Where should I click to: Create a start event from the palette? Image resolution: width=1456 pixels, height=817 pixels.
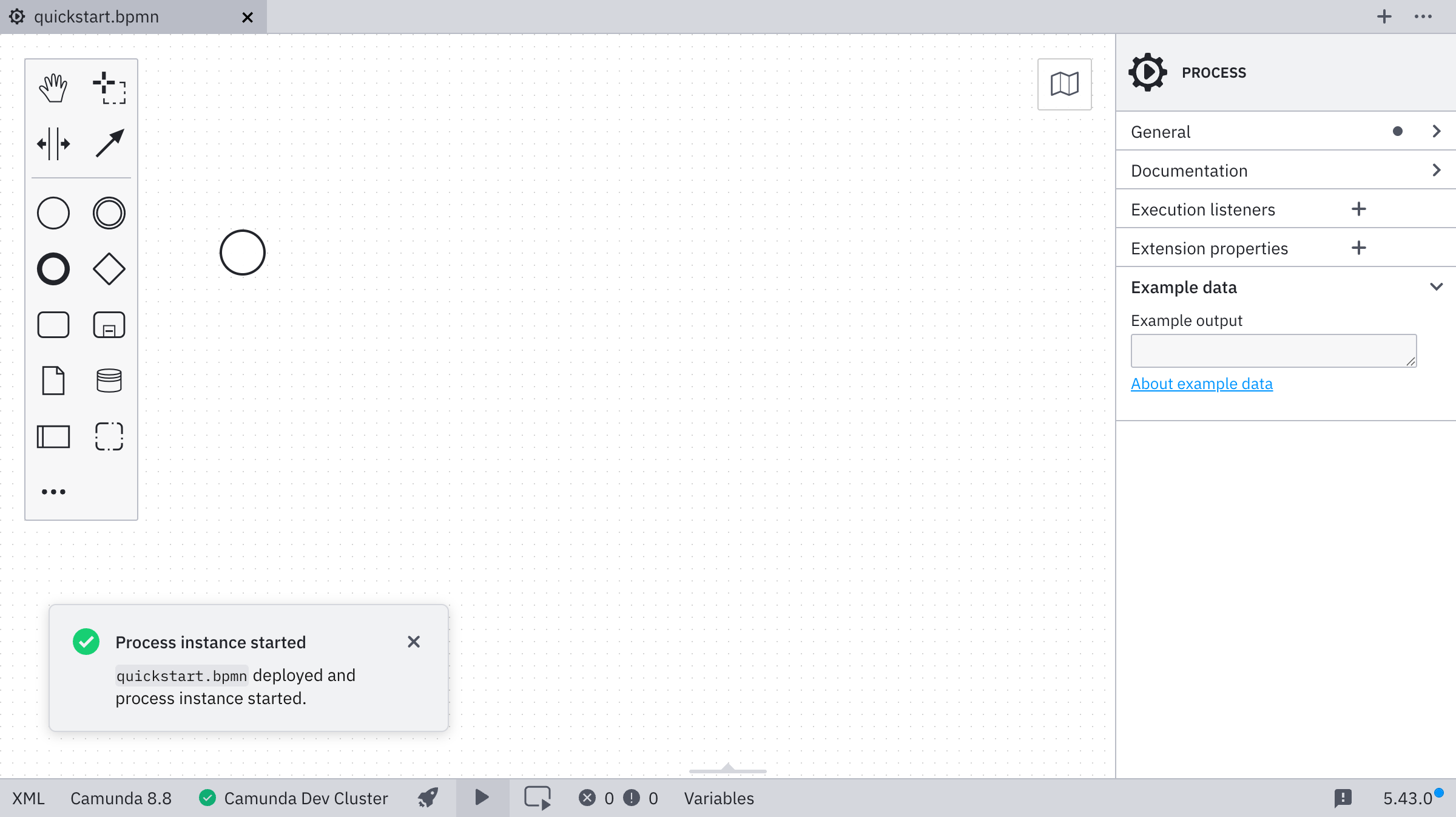click(x=53, y=212)
